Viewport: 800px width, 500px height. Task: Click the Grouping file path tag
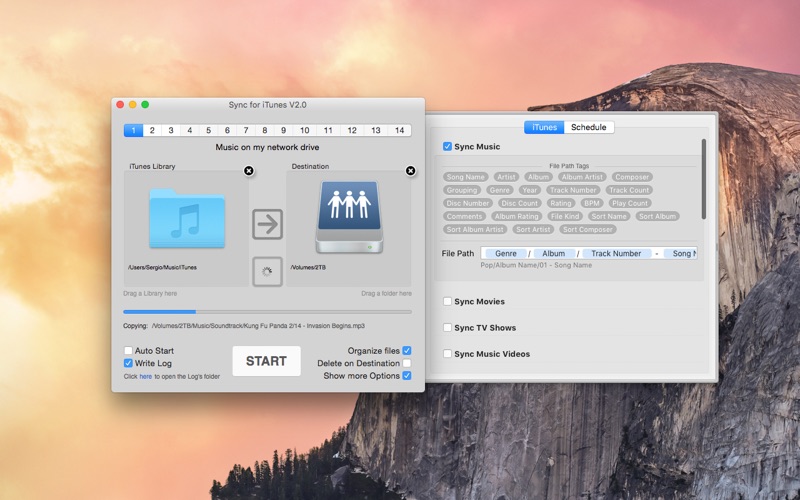(462, 190)
